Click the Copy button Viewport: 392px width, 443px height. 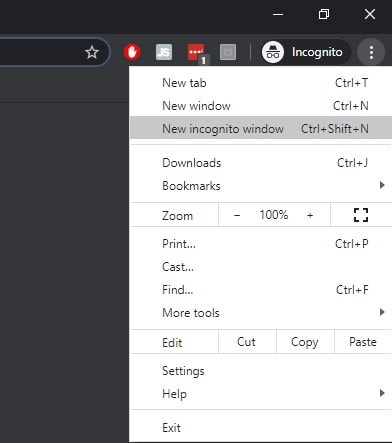point(305,342)
